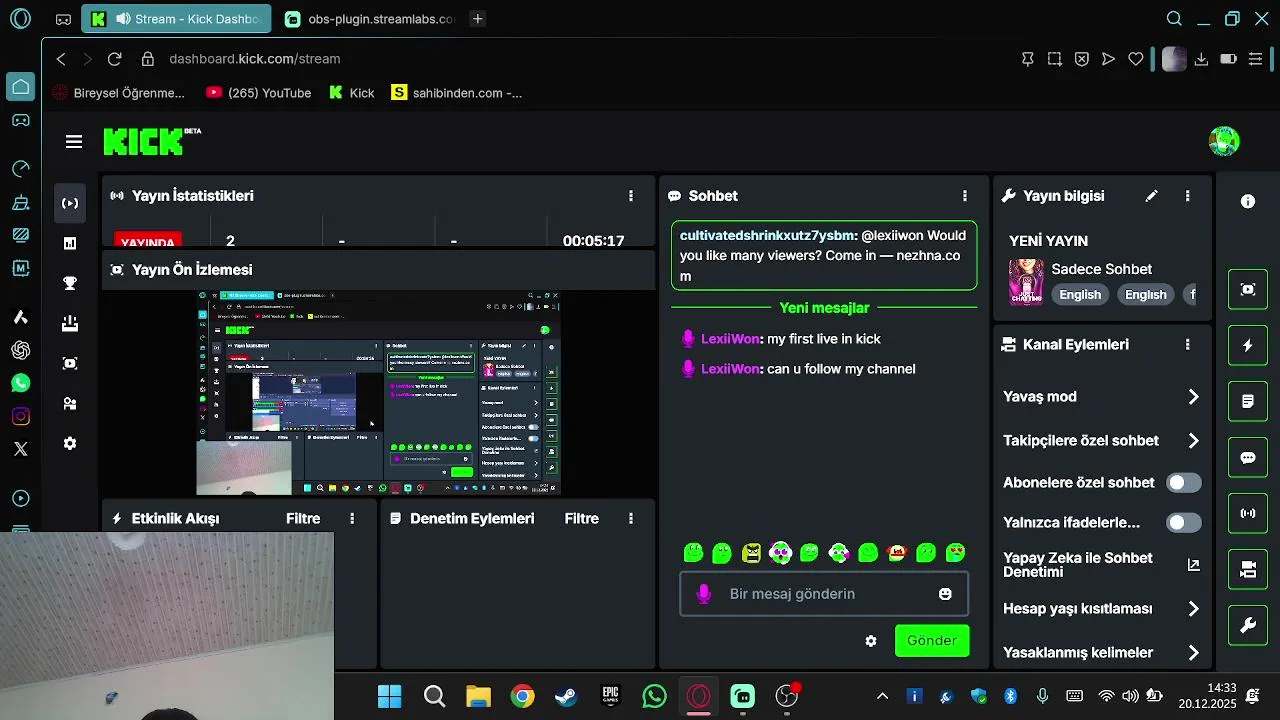Open a new browser tab
The image size is (1280, 720).
pos(478,19)
